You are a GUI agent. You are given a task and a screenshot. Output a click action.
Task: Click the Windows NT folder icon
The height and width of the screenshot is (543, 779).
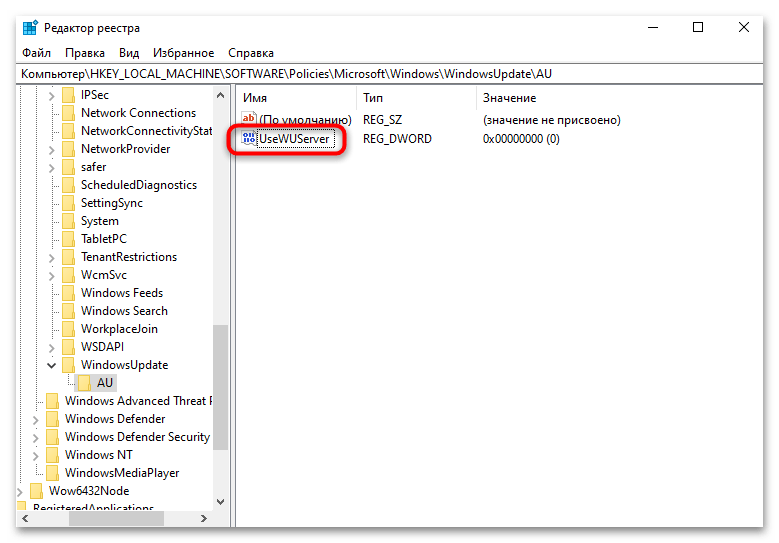[53, 455]
